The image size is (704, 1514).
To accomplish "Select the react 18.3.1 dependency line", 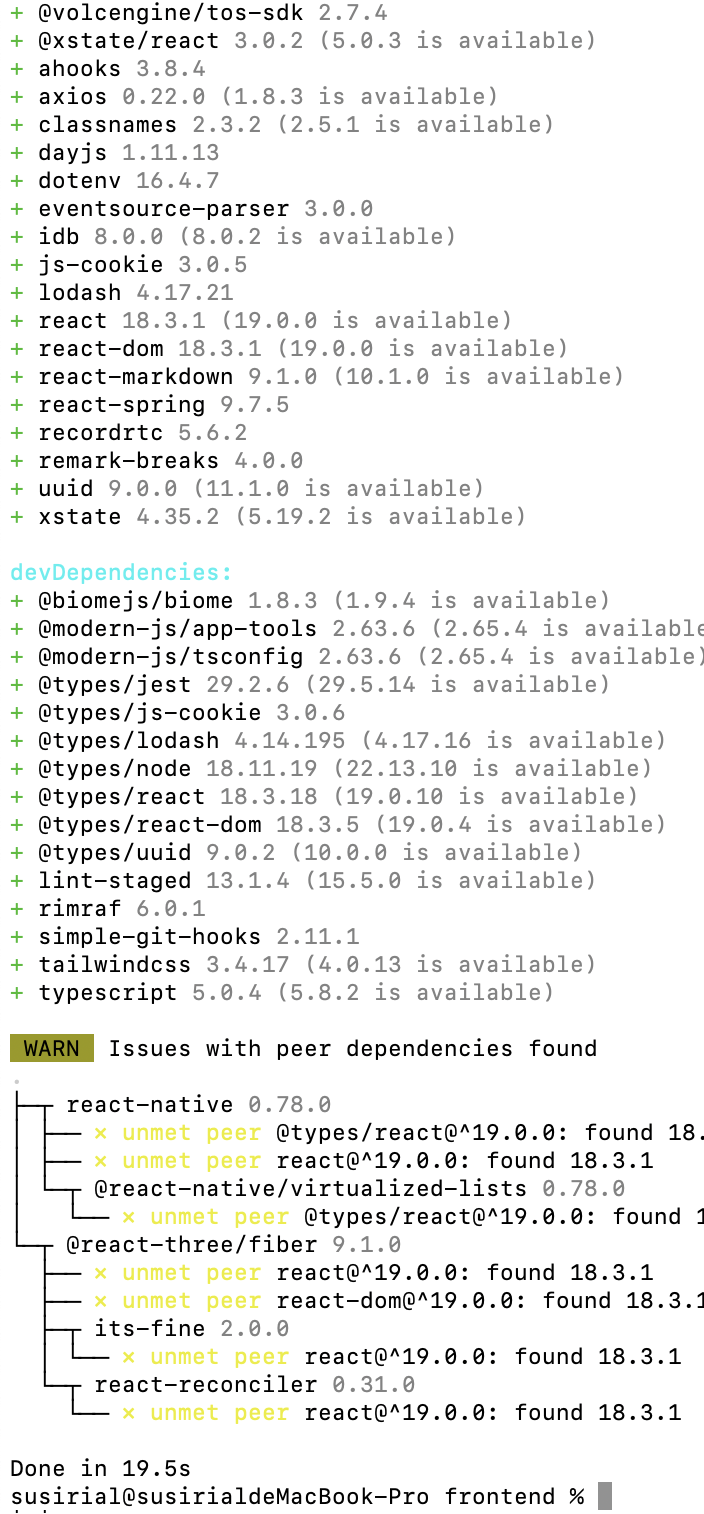I will (x=261, y=321).
